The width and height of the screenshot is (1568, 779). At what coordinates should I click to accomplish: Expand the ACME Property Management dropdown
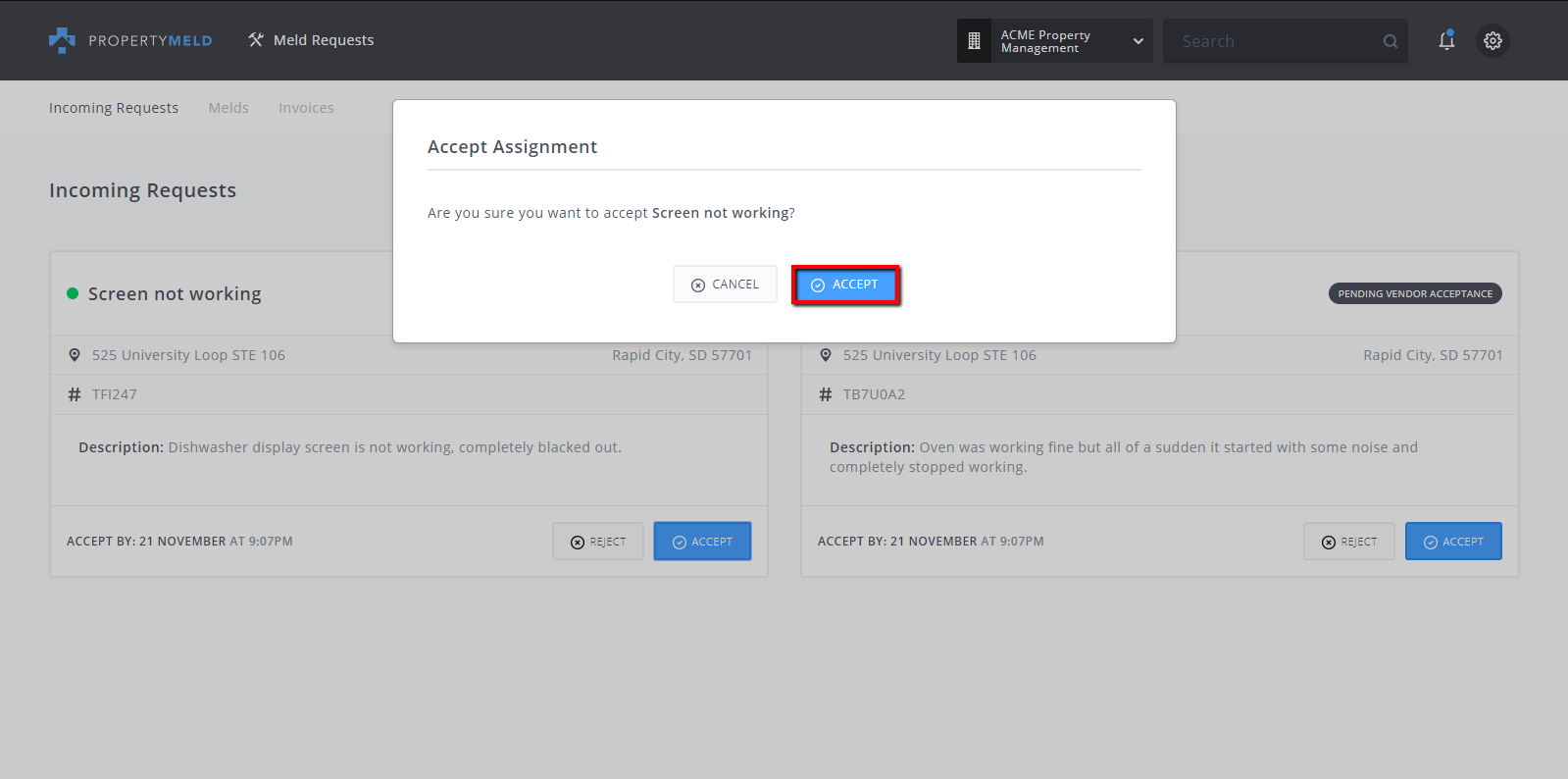1138,41
